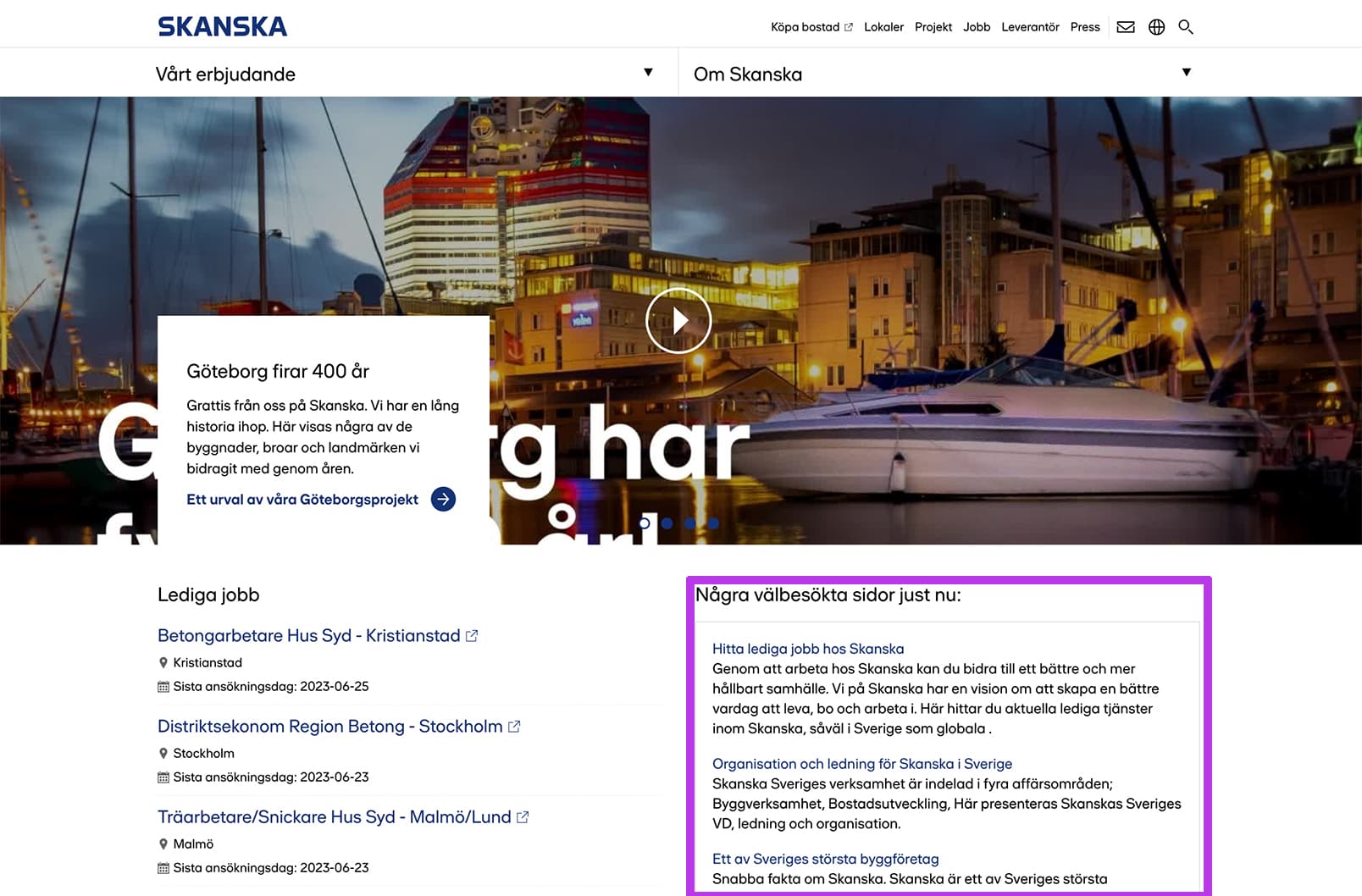Open the contact envelope icon
This screenshot has height=896, width=1362.
click(1126, 27)
